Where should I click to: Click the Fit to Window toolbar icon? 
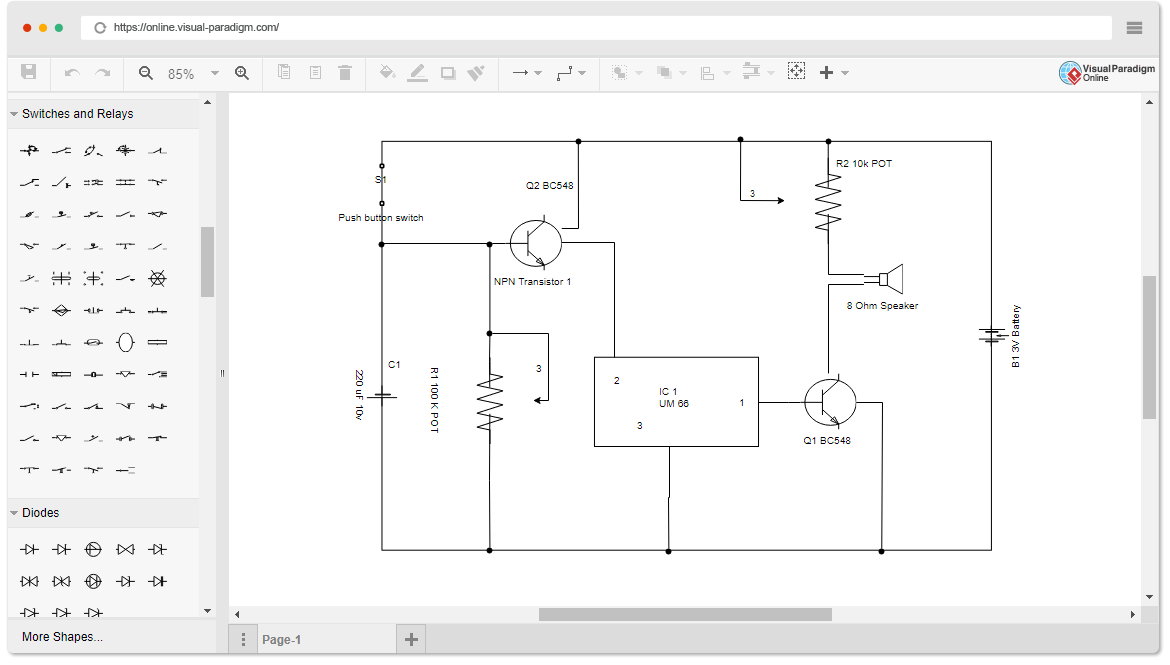(x=796, y=72)
